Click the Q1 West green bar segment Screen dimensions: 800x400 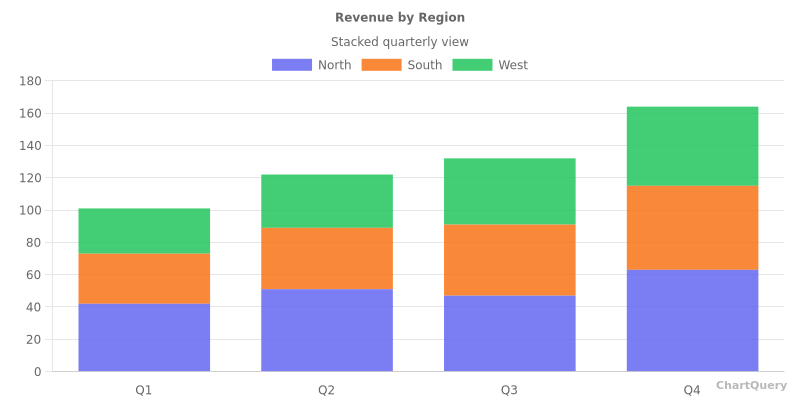pyautogui.click(x=144, y=230)
